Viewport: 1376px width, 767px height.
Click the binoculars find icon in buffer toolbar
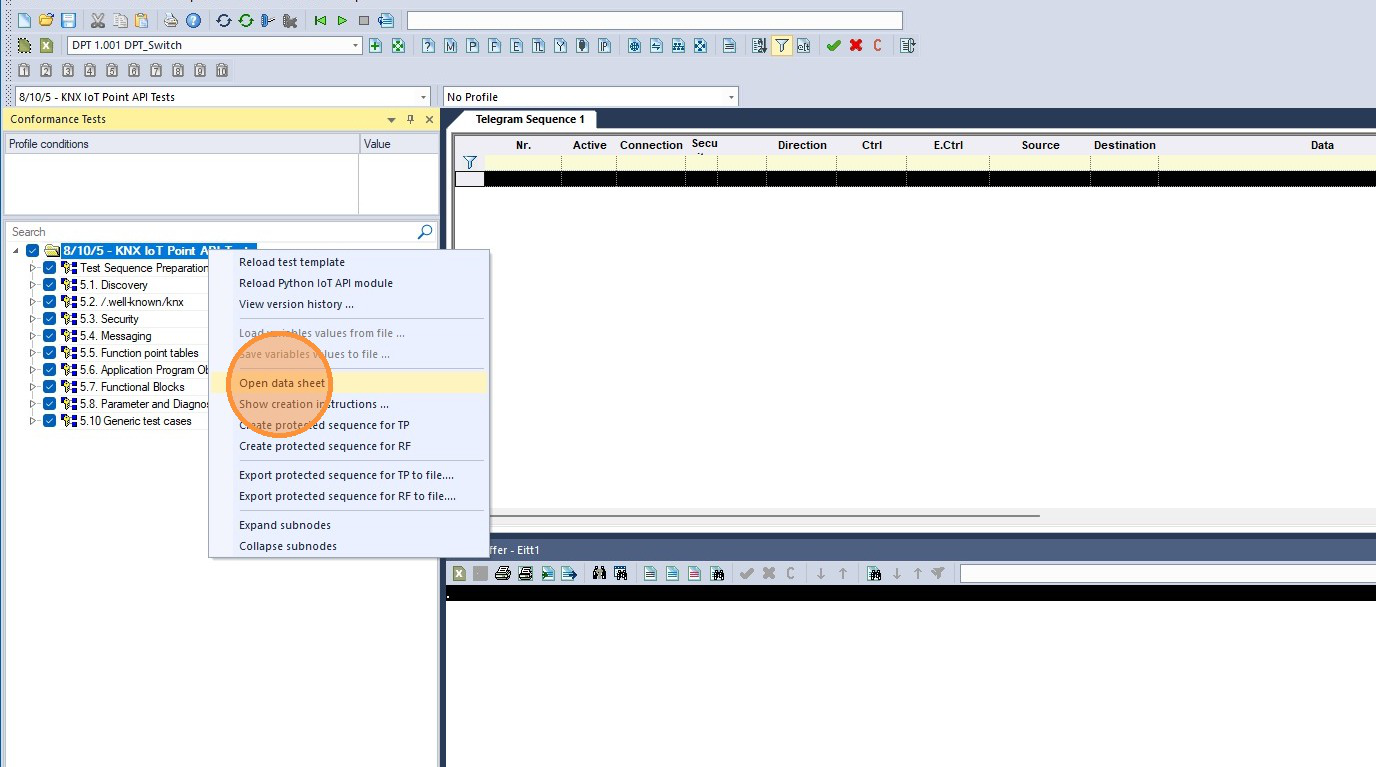coord(599,573)
